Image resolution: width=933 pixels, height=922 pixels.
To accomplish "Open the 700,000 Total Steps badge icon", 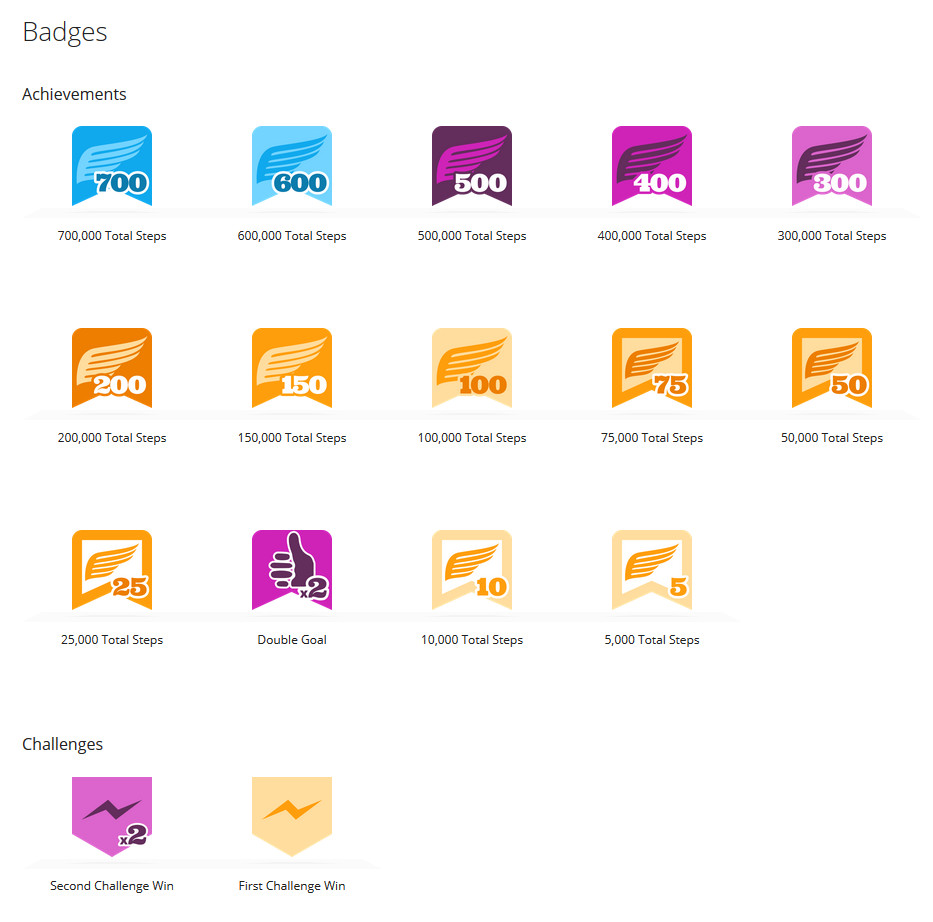I will [112, 166].
